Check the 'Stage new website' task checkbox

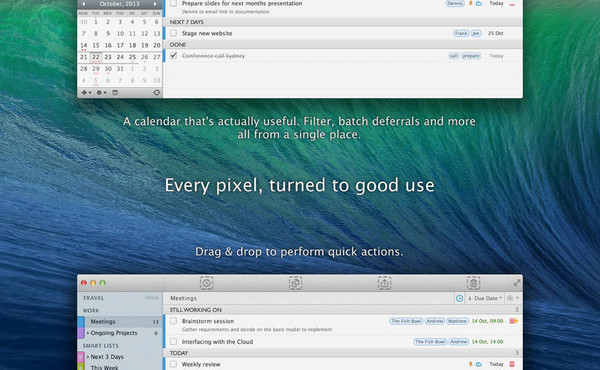pos(173,33)
